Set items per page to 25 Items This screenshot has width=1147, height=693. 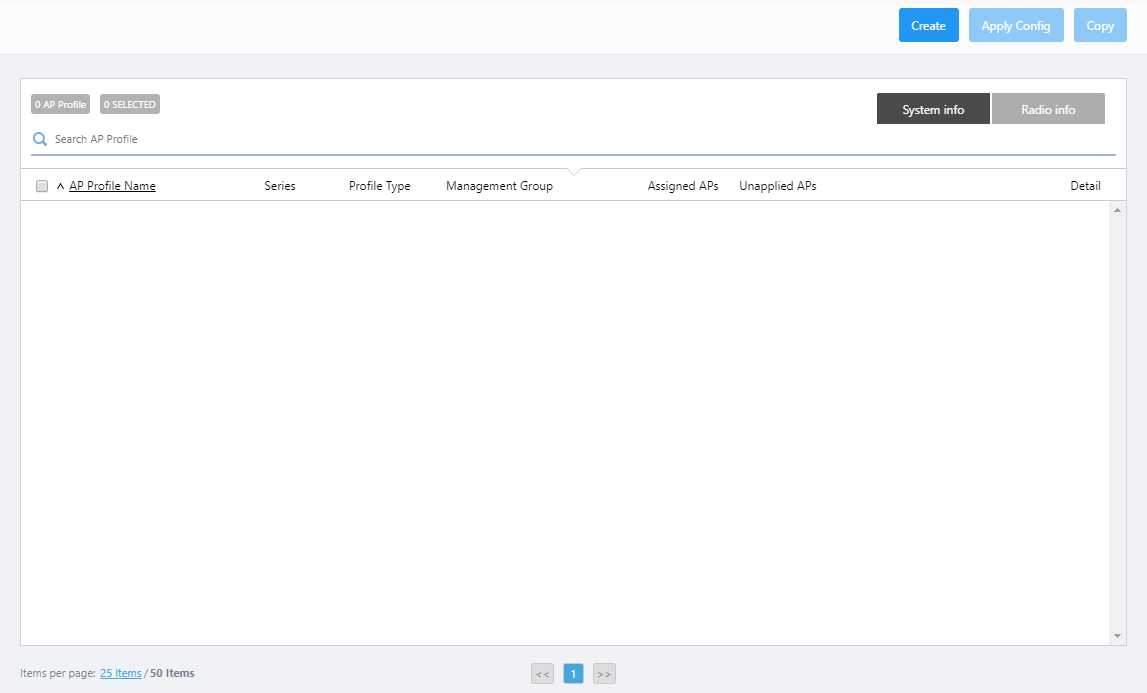coord(121,673)
